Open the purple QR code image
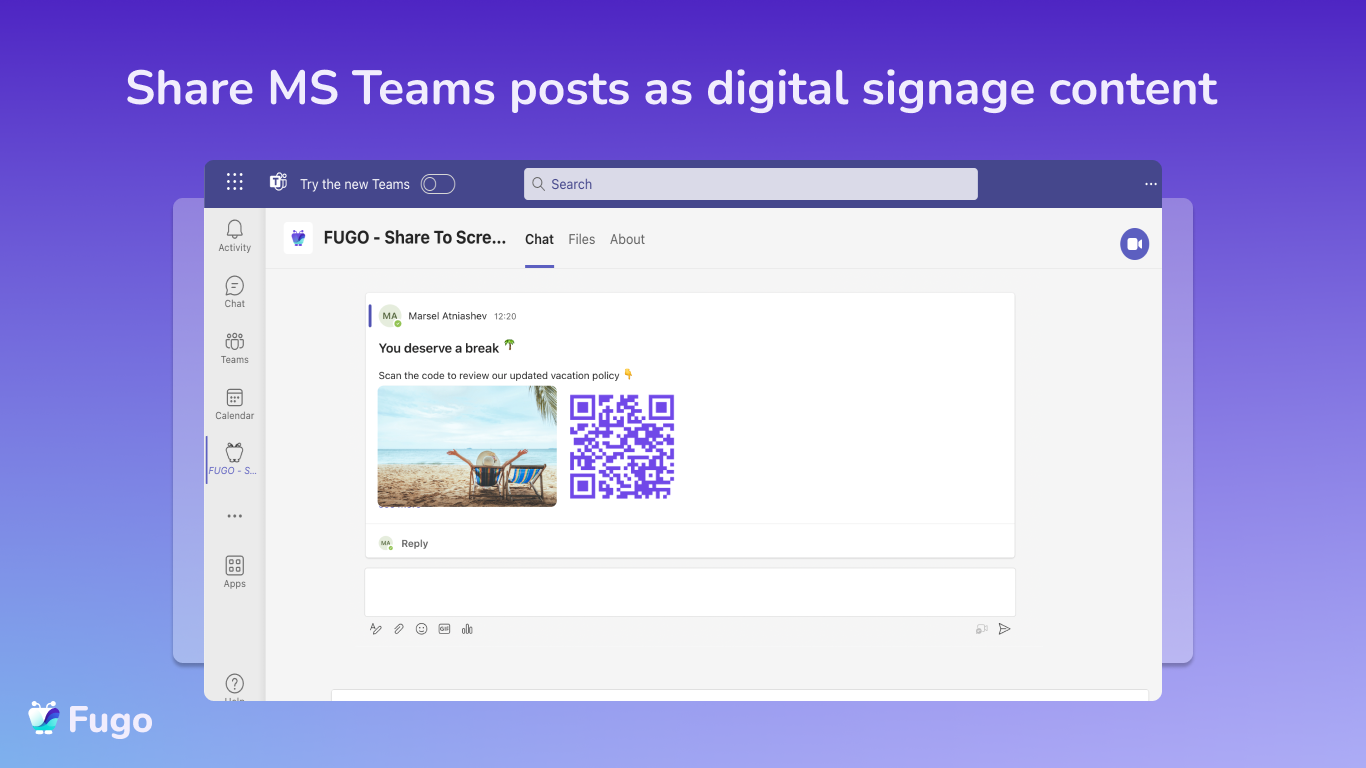 622,446
